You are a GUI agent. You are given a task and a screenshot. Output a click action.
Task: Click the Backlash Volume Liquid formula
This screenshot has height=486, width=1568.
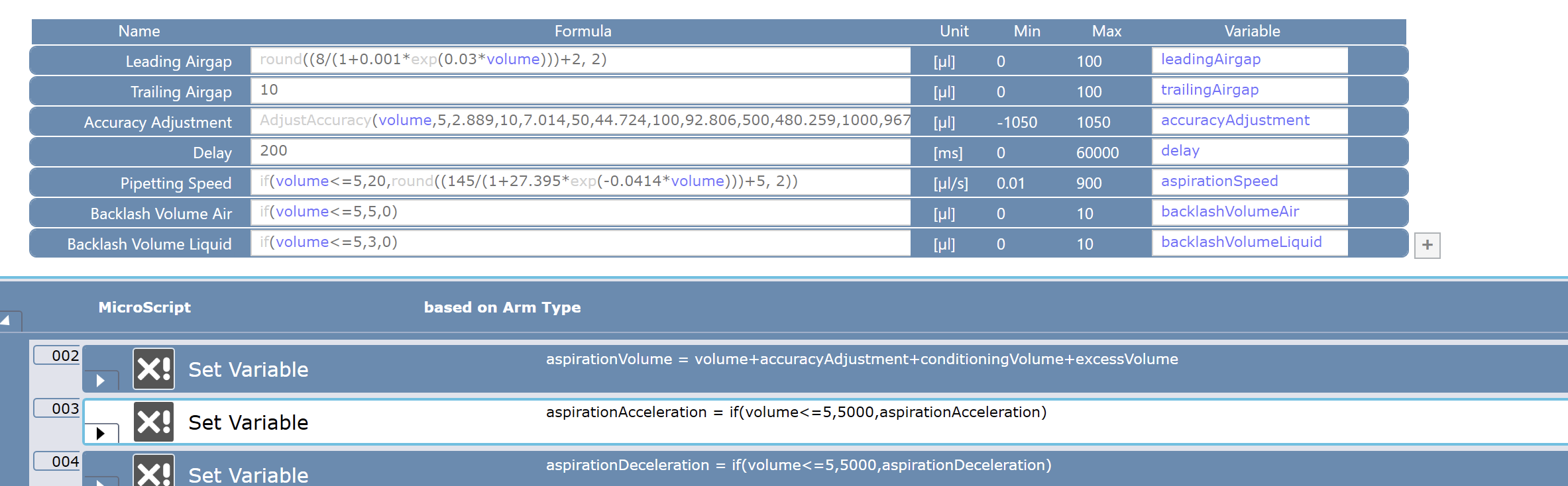tap(580, 243)
